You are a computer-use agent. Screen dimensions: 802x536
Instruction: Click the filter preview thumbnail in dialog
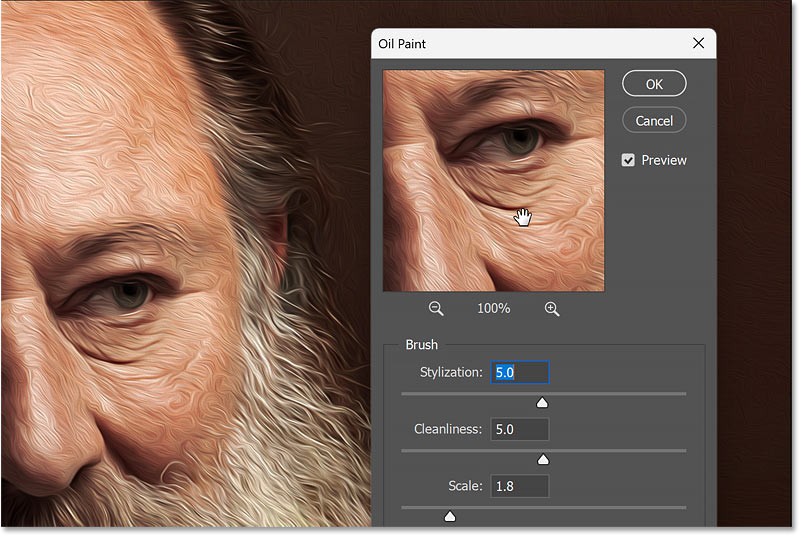tap(493, 180)
